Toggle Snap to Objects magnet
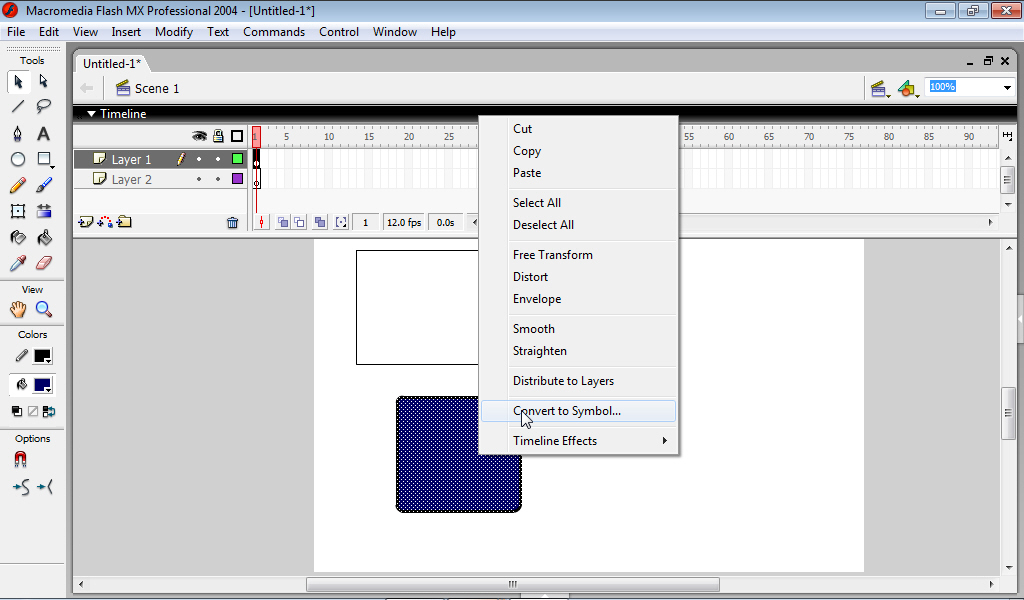 pyautogui.click(x=21, y=460)
